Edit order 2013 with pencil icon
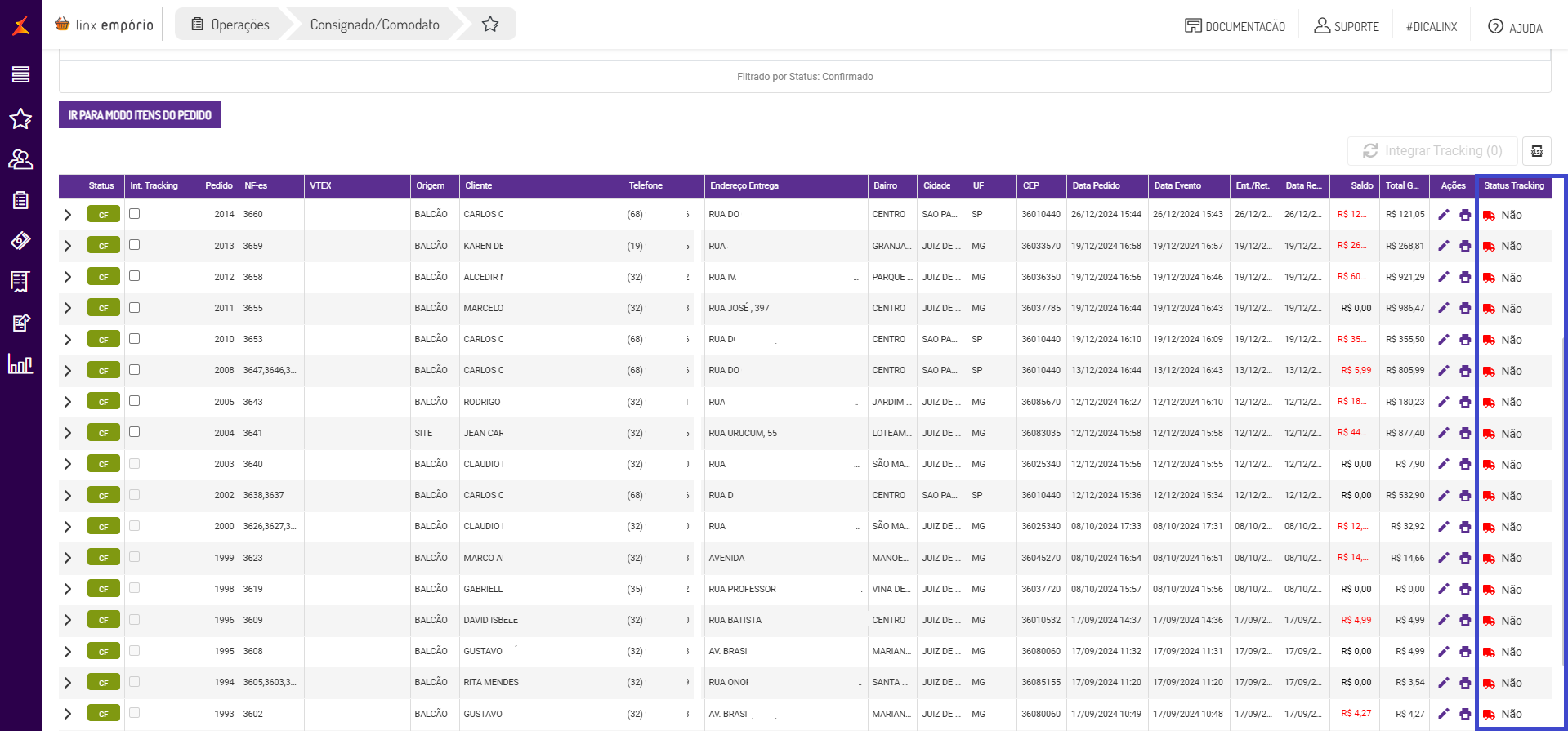Viewport: 1568px width, 731px height. click(1444, 246)
